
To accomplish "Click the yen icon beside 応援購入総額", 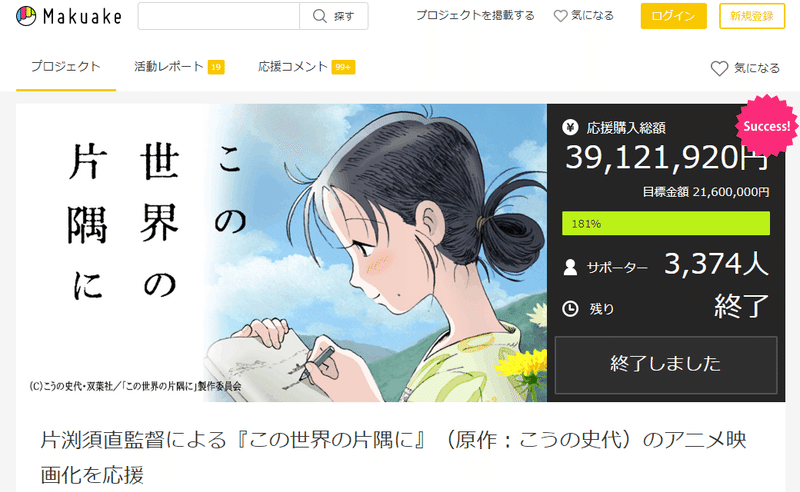I will tap(570, 127).
